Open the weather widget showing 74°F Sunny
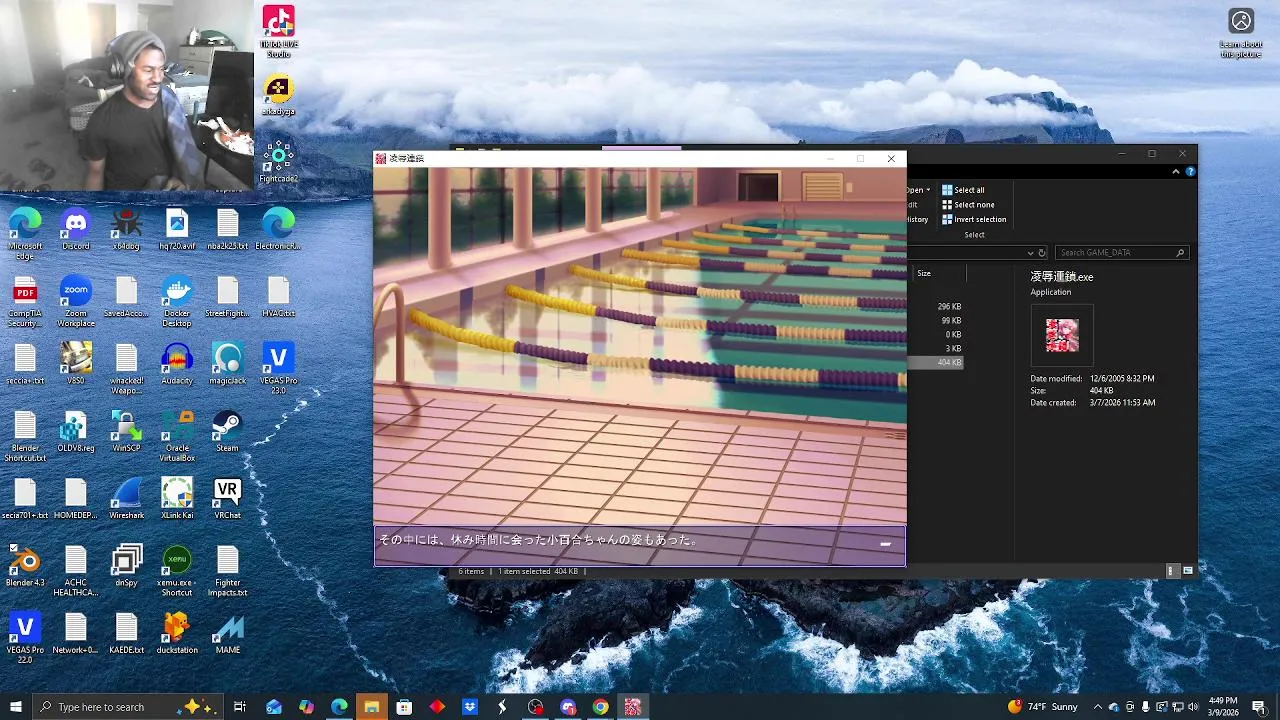1280x720 pixels. [x=1043, y=707]
